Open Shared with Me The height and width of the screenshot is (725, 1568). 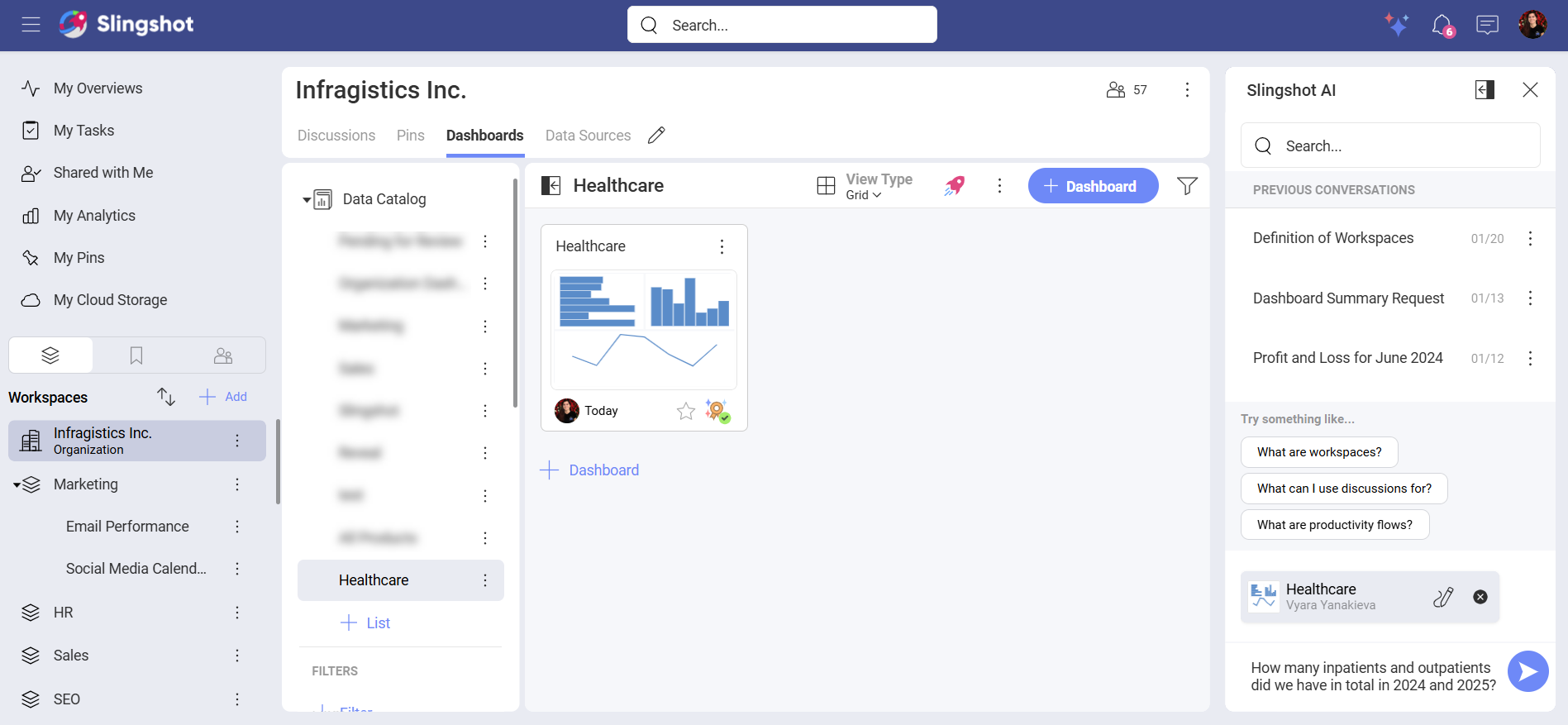click(x=103, y=173)
